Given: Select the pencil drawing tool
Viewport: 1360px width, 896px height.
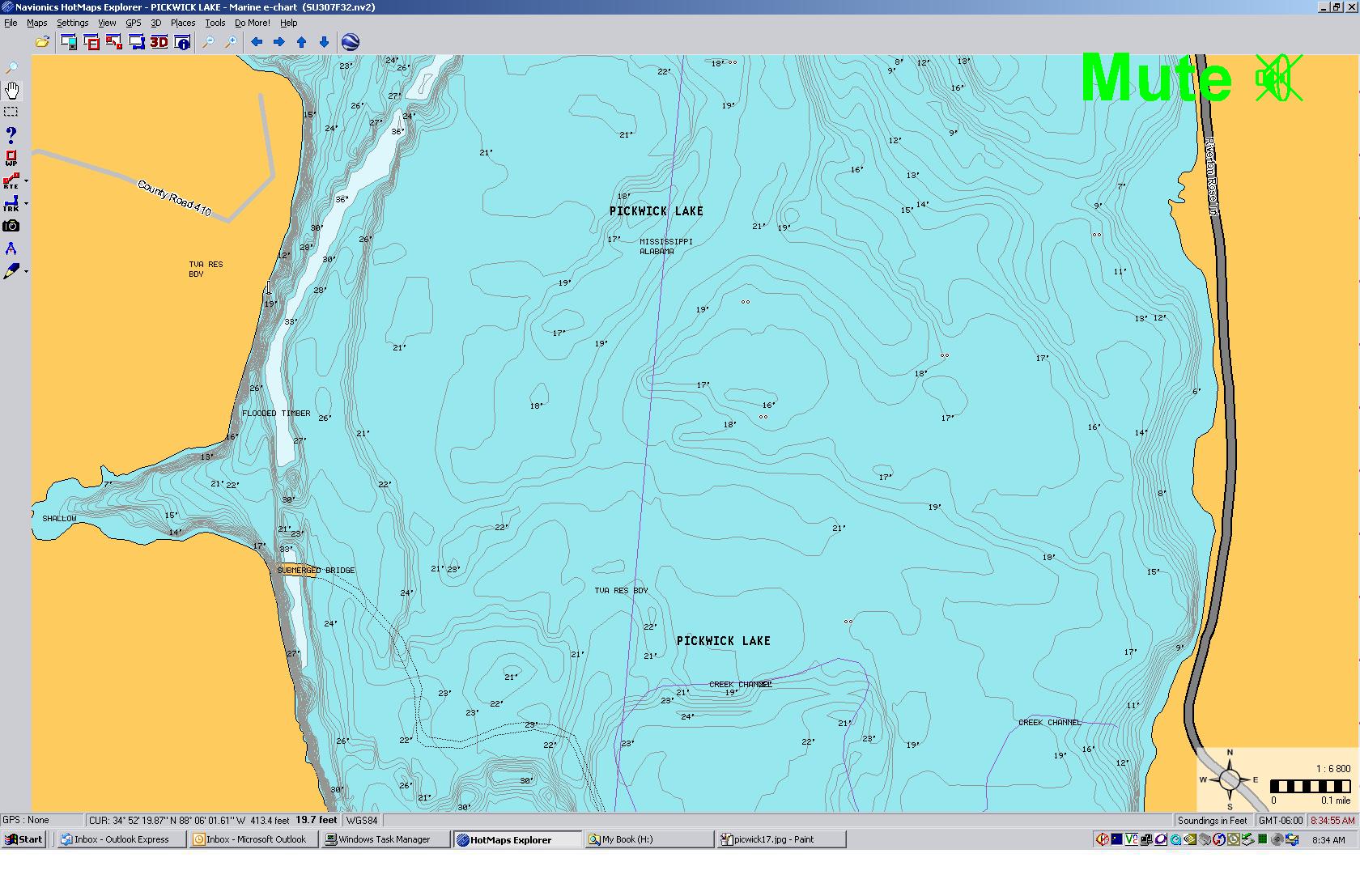Looking at the screenshot, I should tap(11, 270).
